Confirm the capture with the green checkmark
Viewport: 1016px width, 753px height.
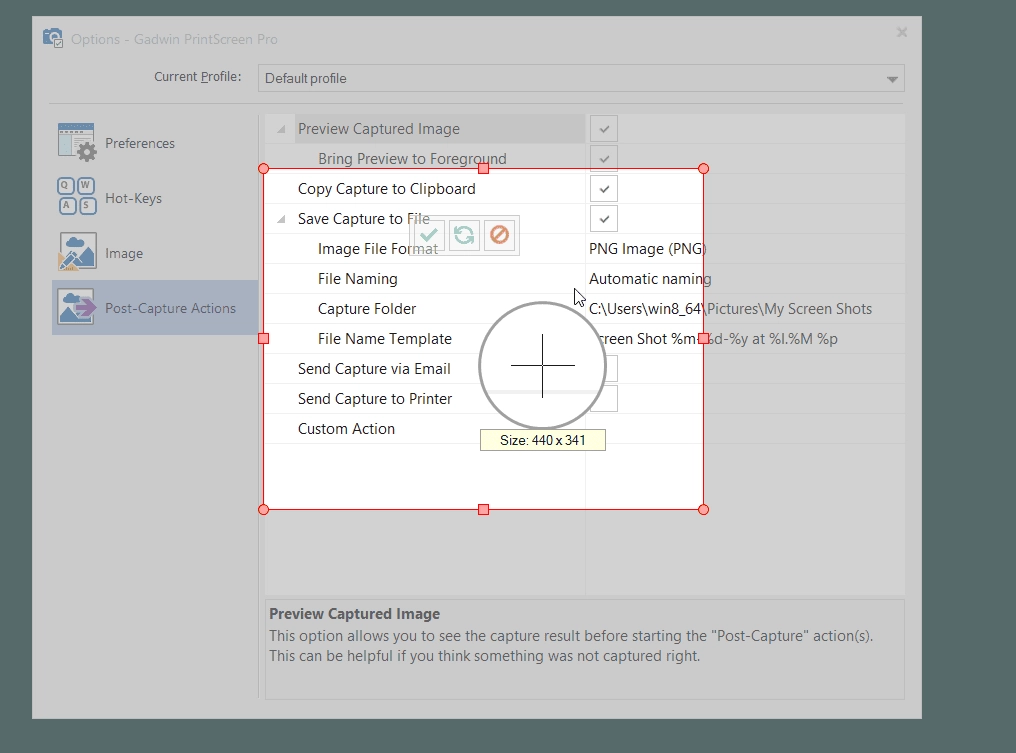pyautogui.click(x=428, y=235)
